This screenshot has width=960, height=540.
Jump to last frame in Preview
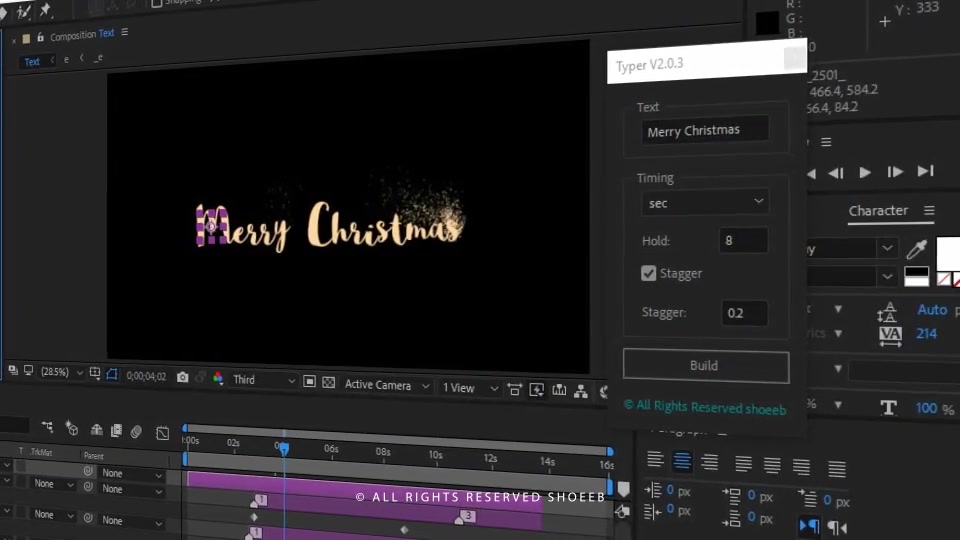(925, 171)
